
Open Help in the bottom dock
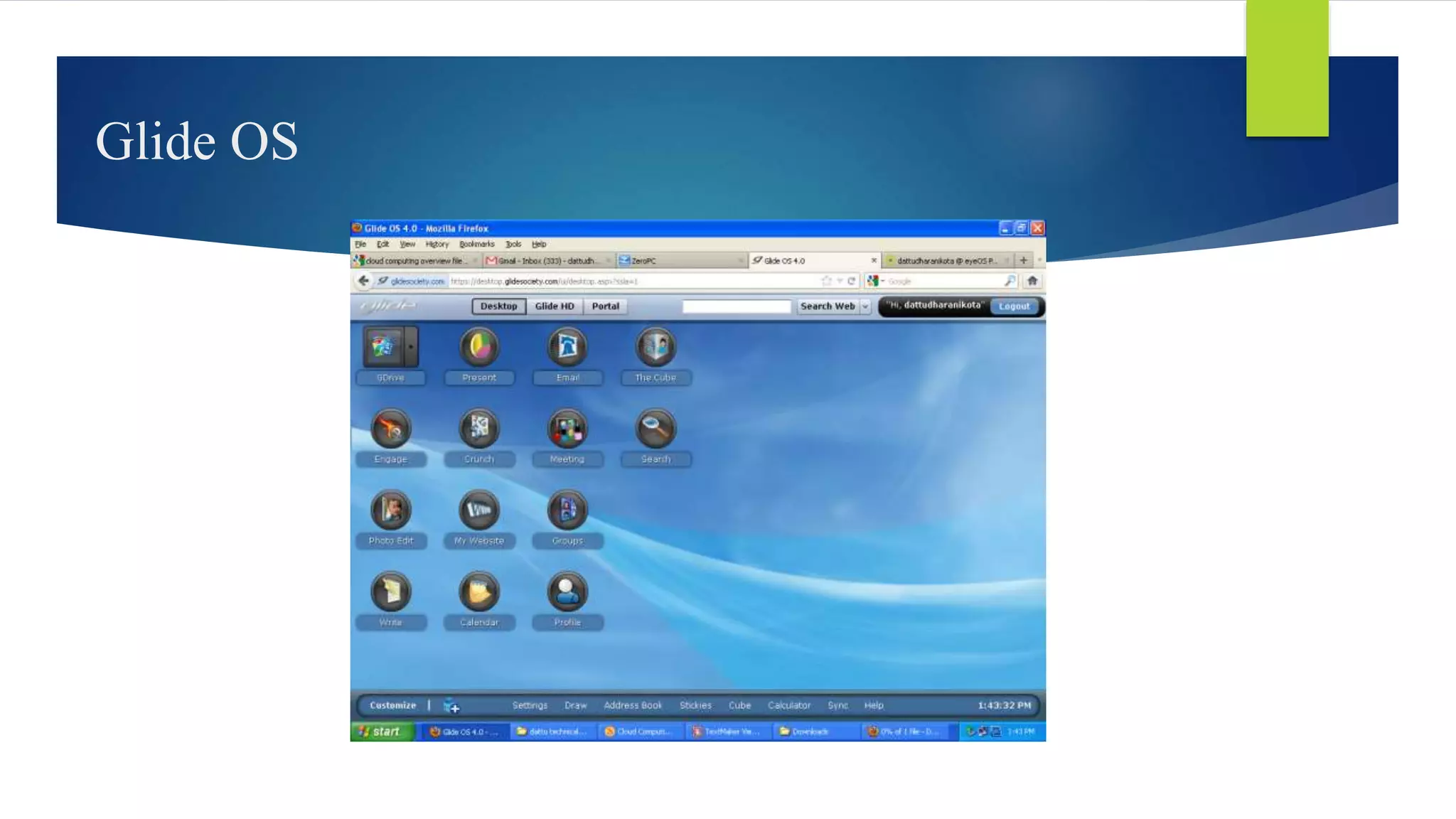tap(874, 705)
